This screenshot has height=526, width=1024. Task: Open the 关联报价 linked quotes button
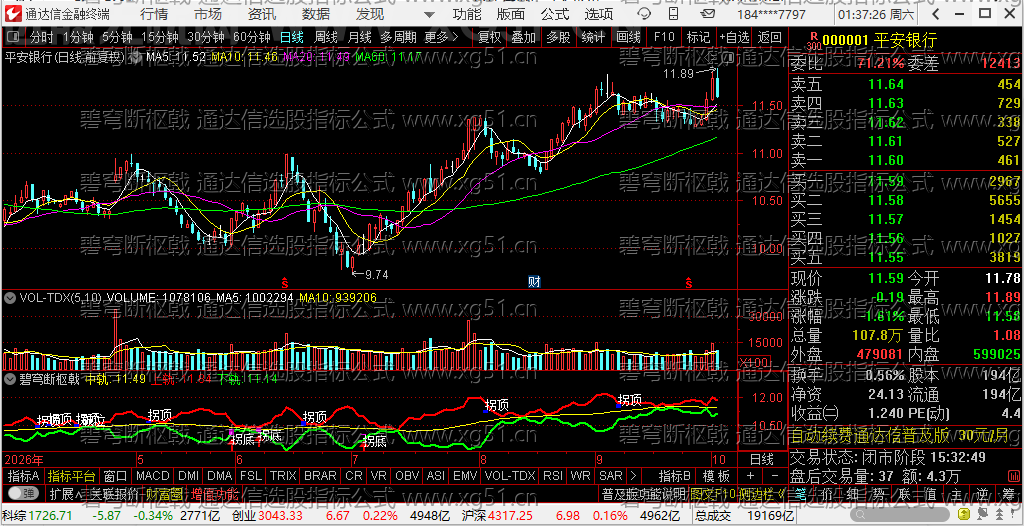(x=114, y=493)
